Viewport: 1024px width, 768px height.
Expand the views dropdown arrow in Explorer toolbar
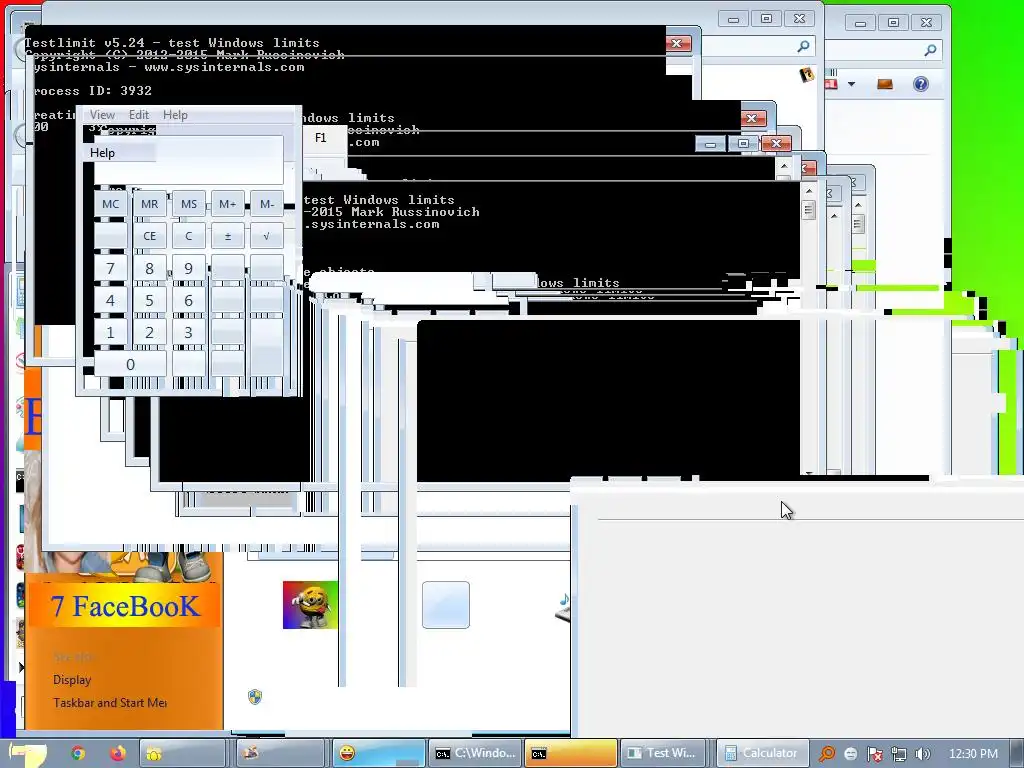tap(851, 84)
